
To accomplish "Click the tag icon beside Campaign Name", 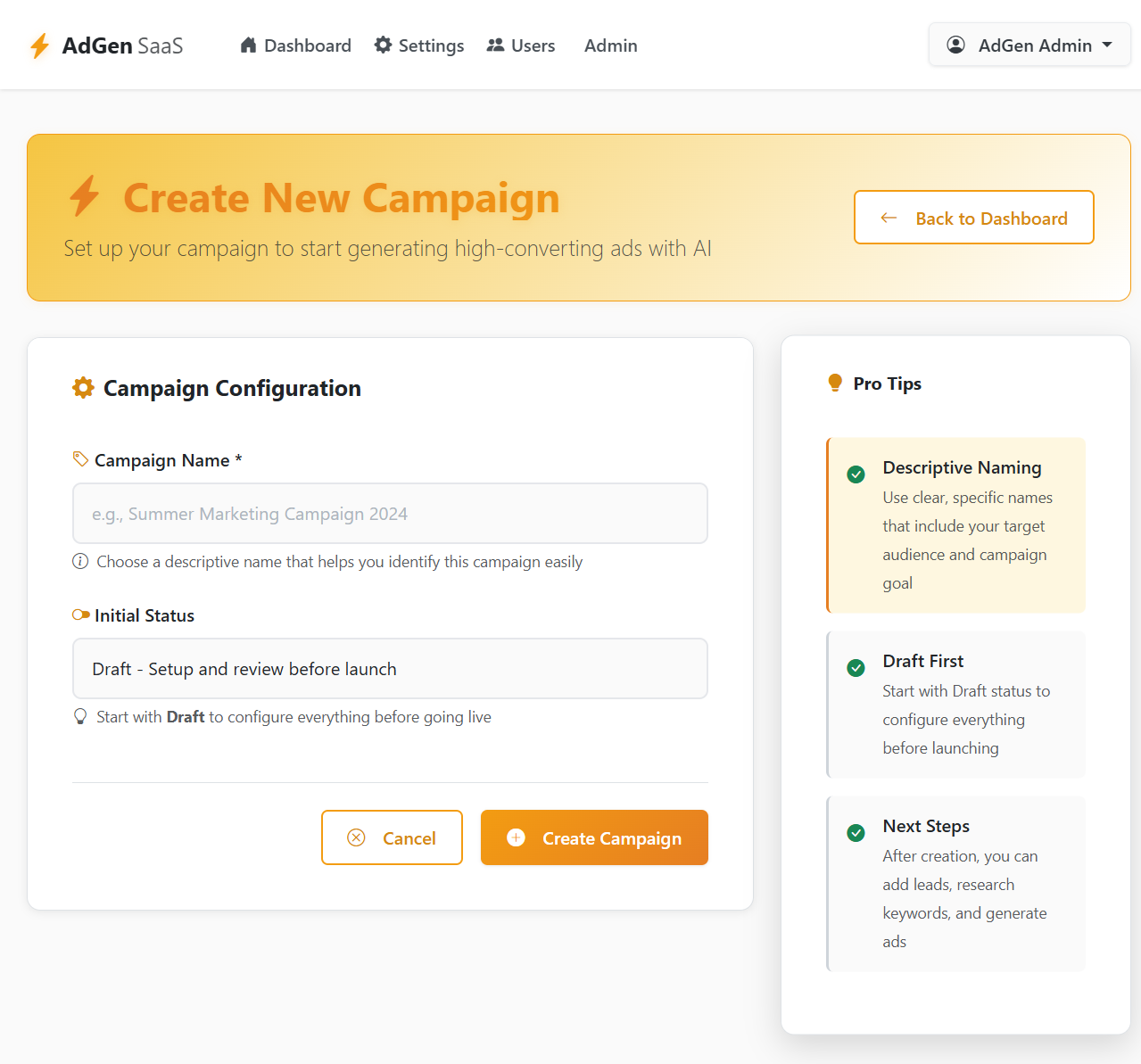I will [x=80, y=459].
